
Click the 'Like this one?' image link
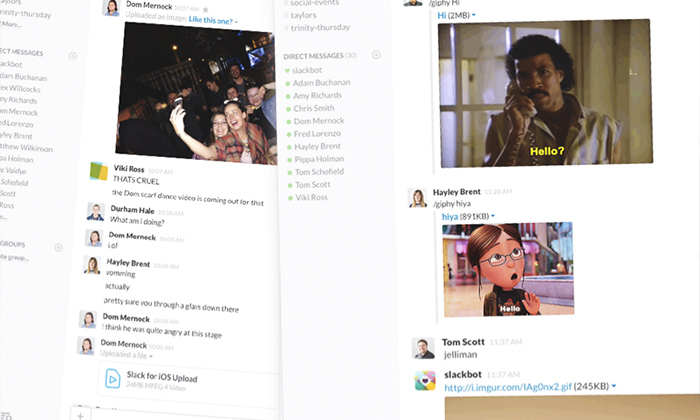[211, 20]
